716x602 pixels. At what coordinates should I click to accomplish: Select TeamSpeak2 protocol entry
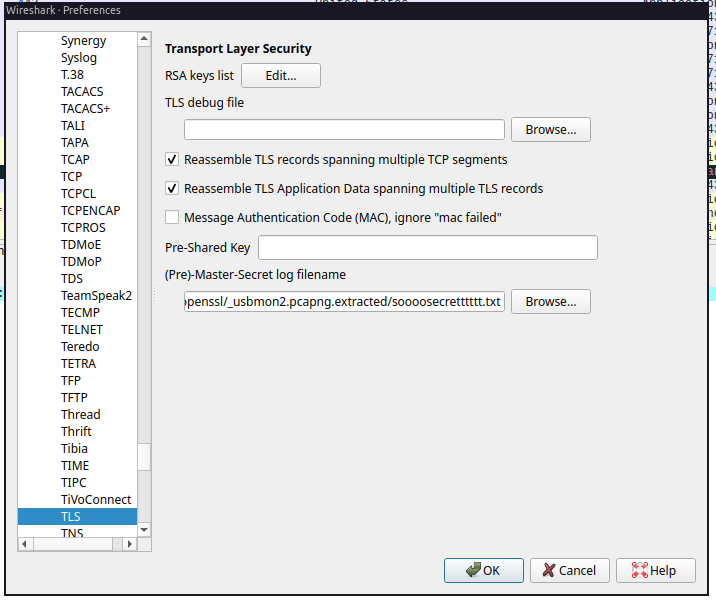click(96, 296)
